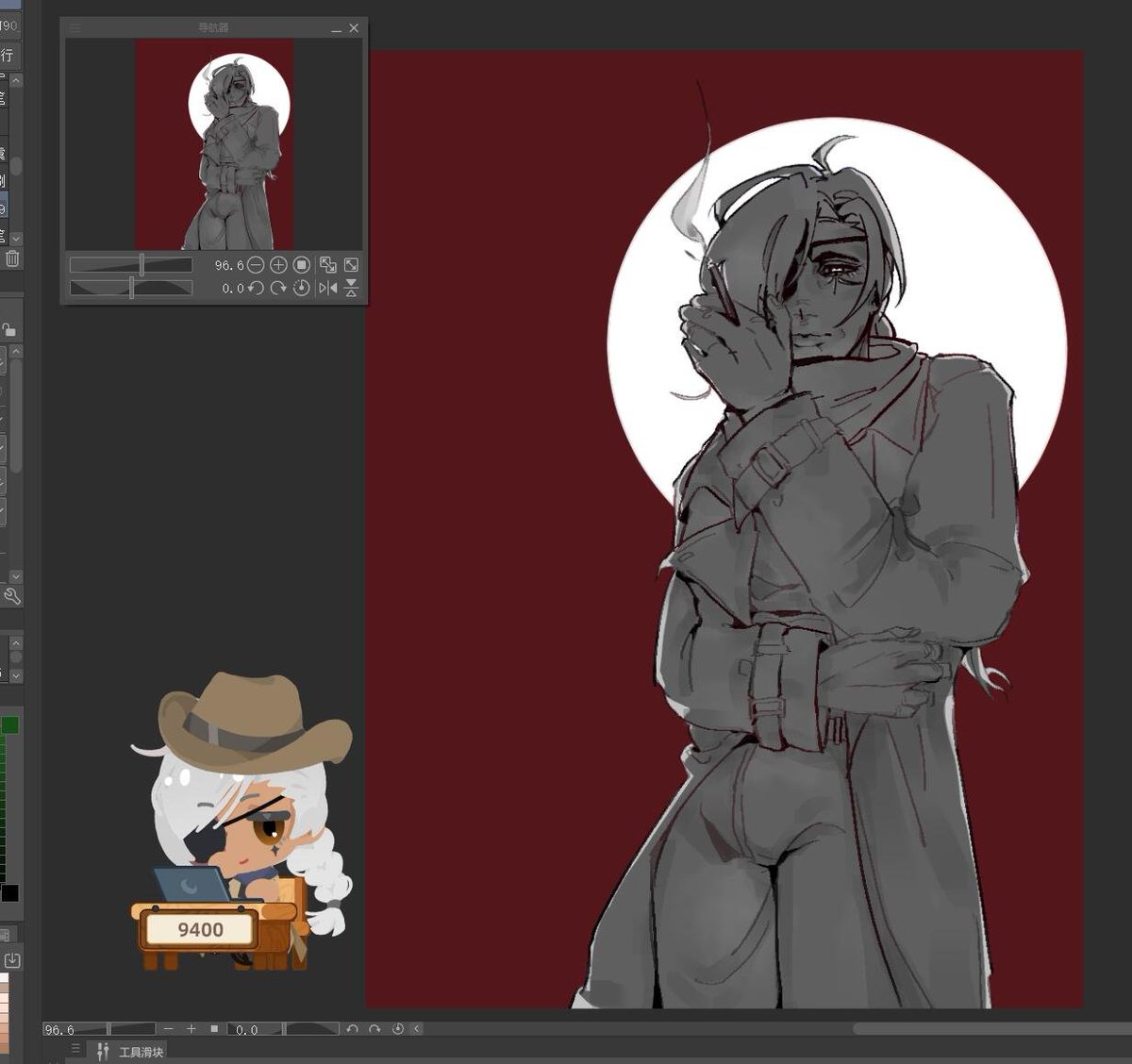The width and height of the screenshot is (1132, 1064).
Task: Click the trash can delete icon
Action: pos(12,258)
